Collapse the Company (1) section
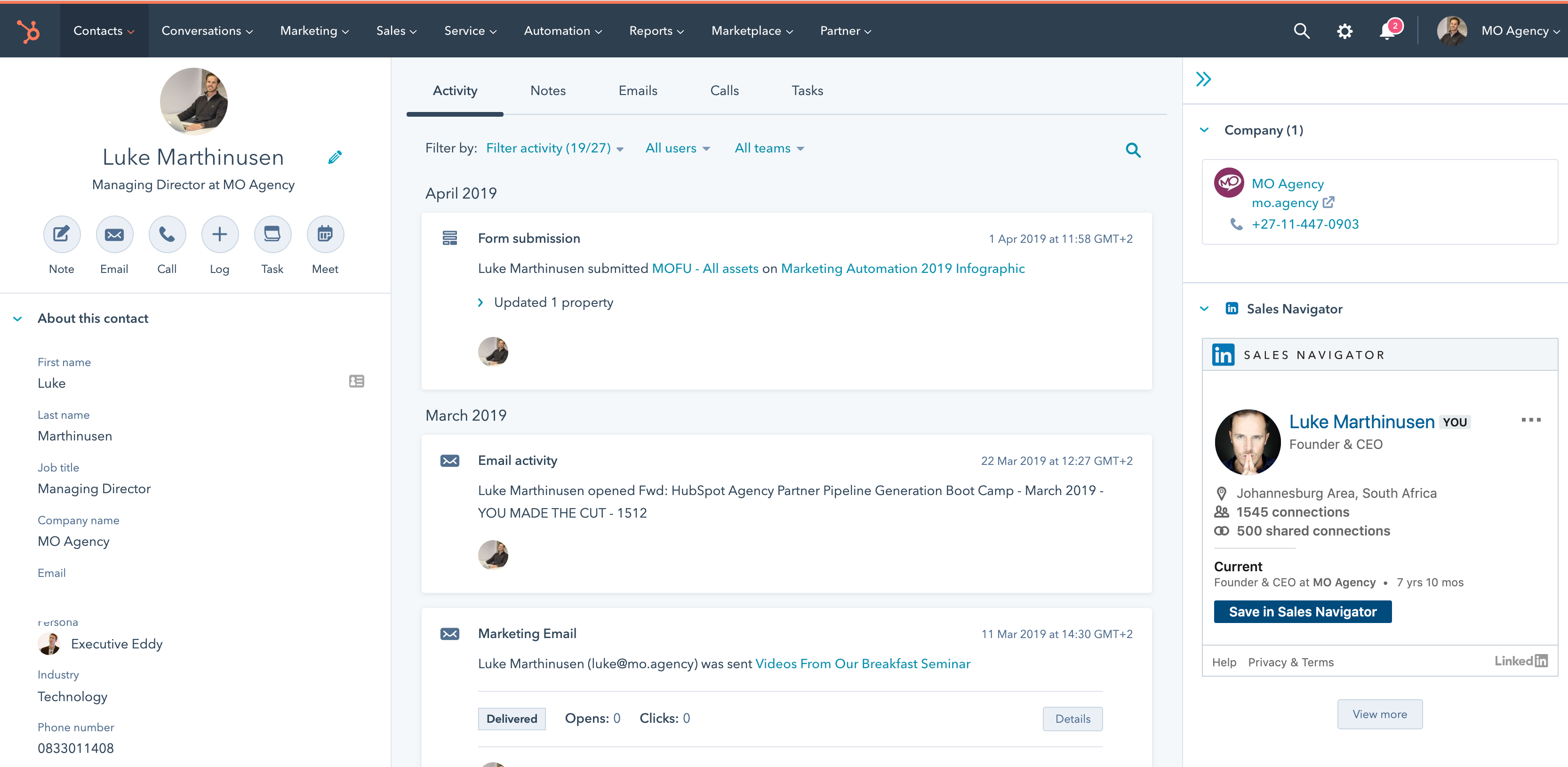 pos(1204,130)
